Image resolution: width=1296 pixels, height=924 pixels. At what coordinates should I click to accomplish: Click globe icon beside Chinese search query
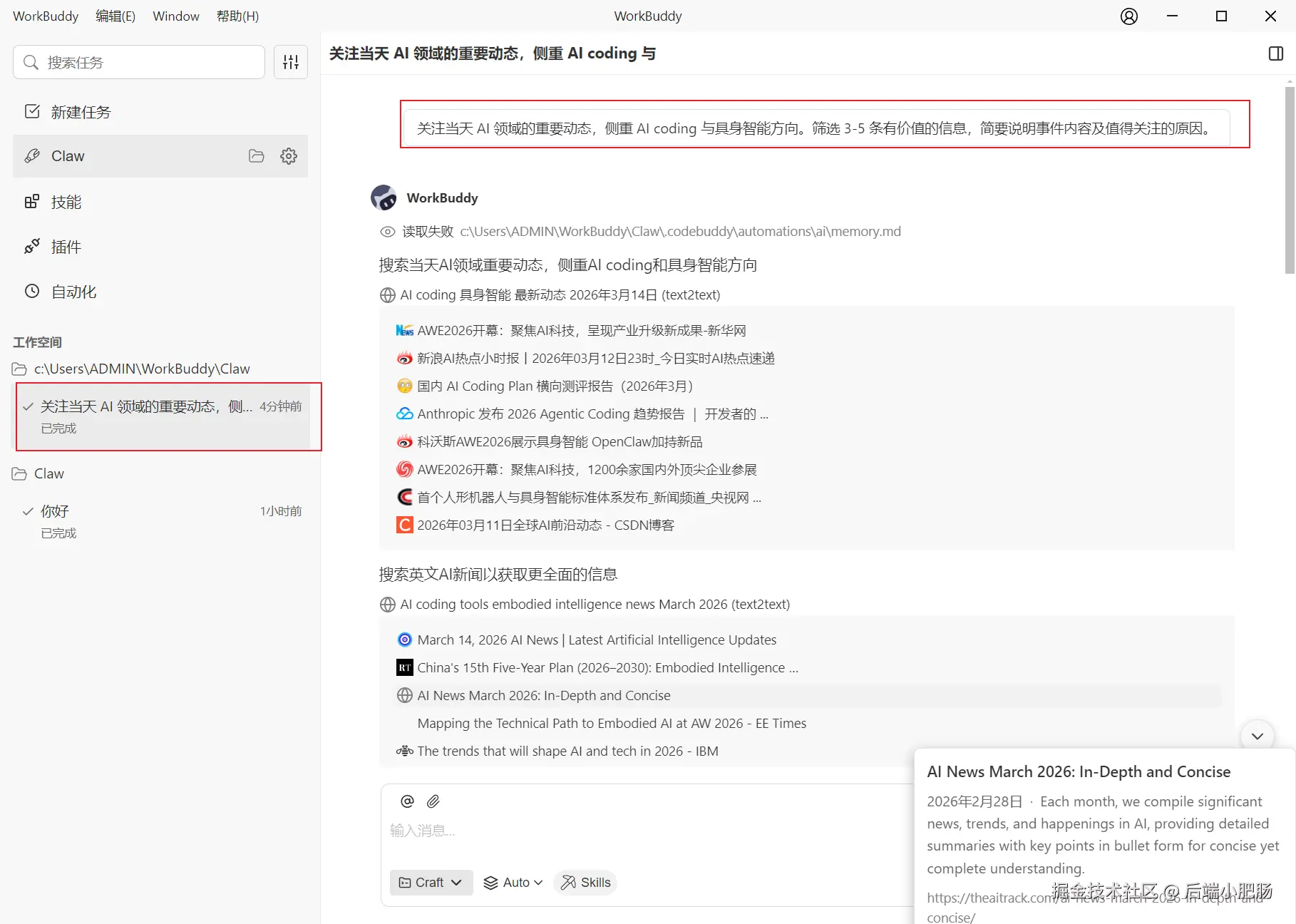click(388, 295)
